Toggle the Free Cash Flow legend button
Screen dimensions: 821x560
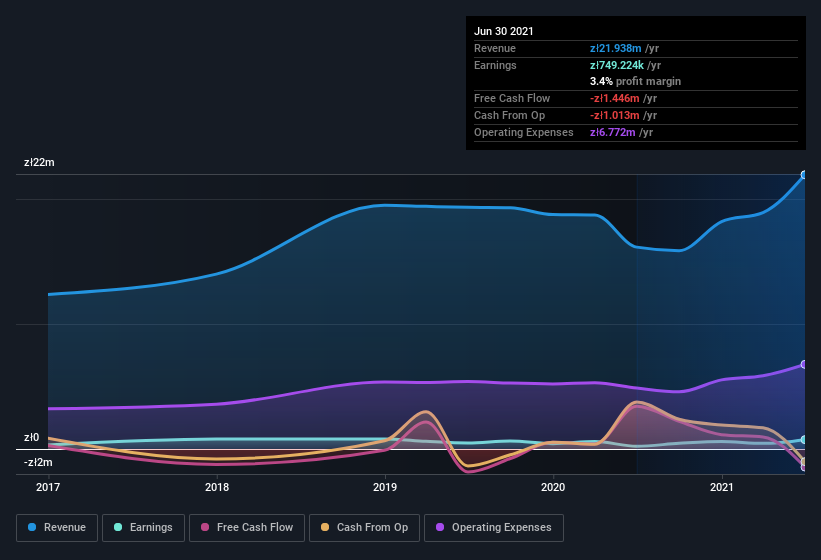click(x=247, y=528)
